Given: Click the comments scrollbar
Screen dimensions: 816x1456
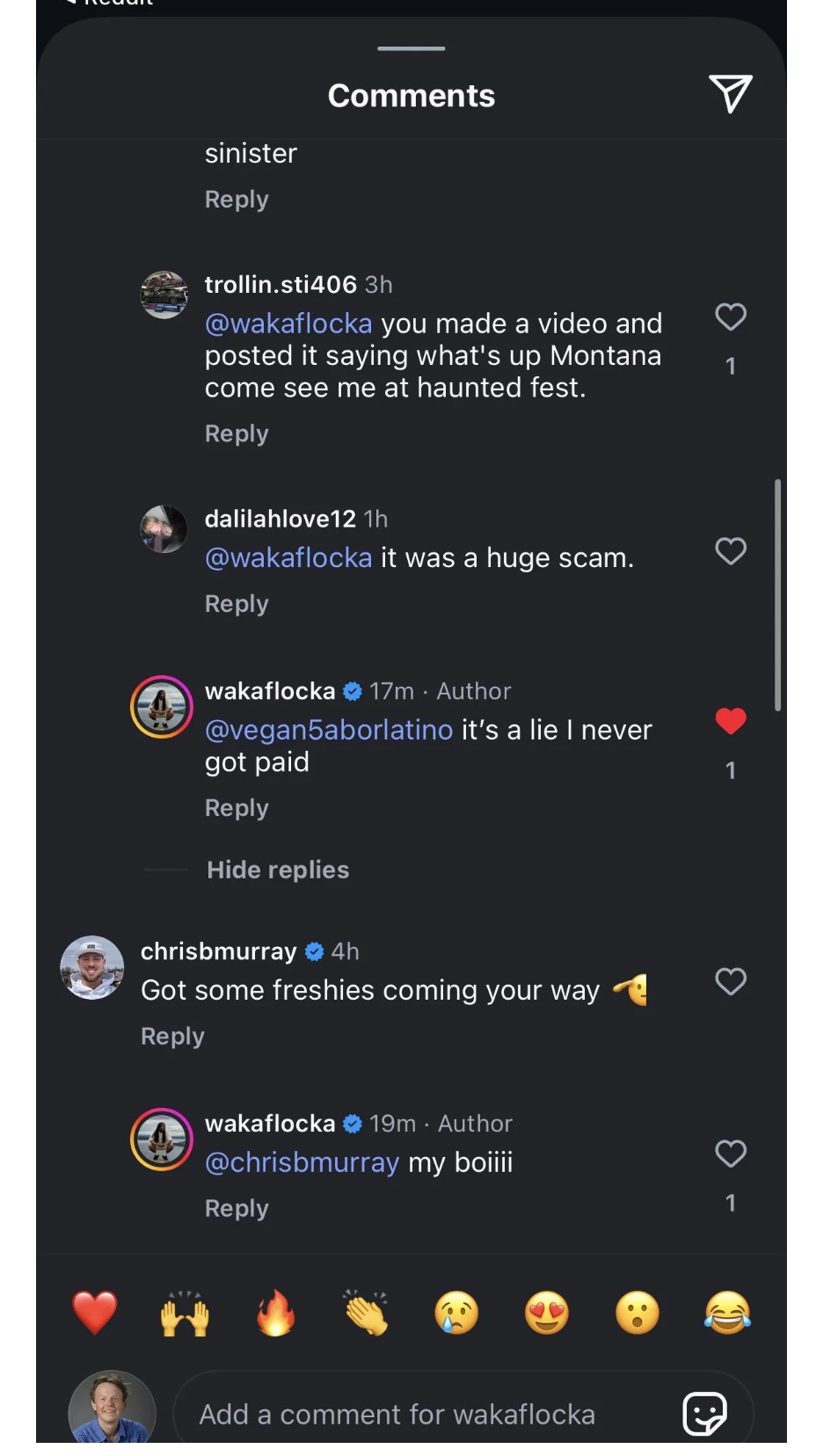Looking at the screenshot, I should 777,594.
